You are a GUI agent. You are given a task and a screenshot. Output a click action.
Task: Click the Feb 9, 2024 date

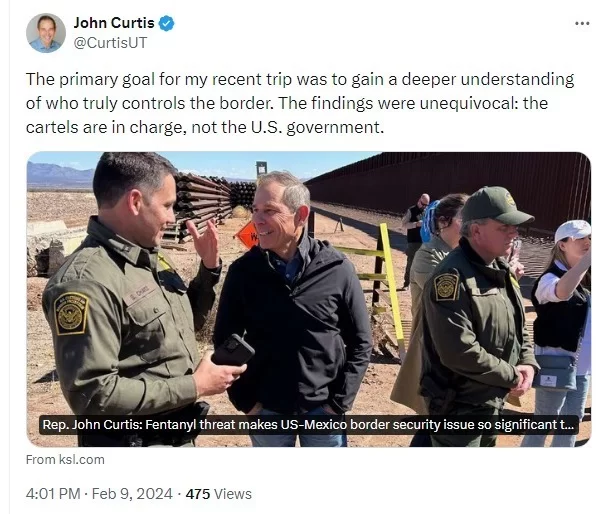point(132,494)
